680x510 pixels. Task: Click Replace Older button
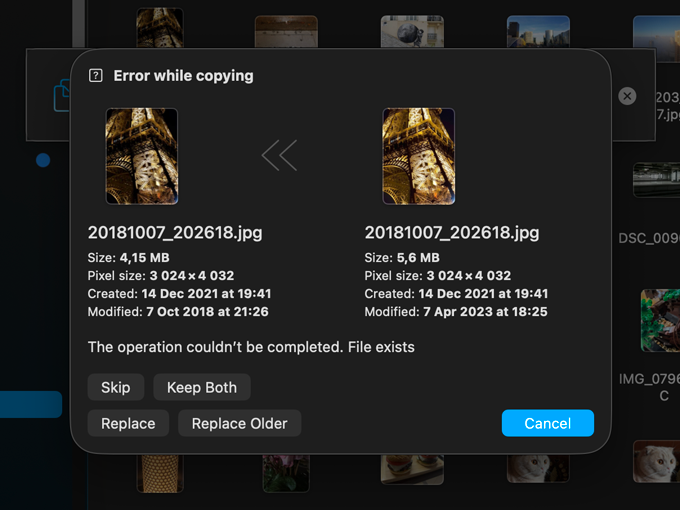click(x=239, y=423)
